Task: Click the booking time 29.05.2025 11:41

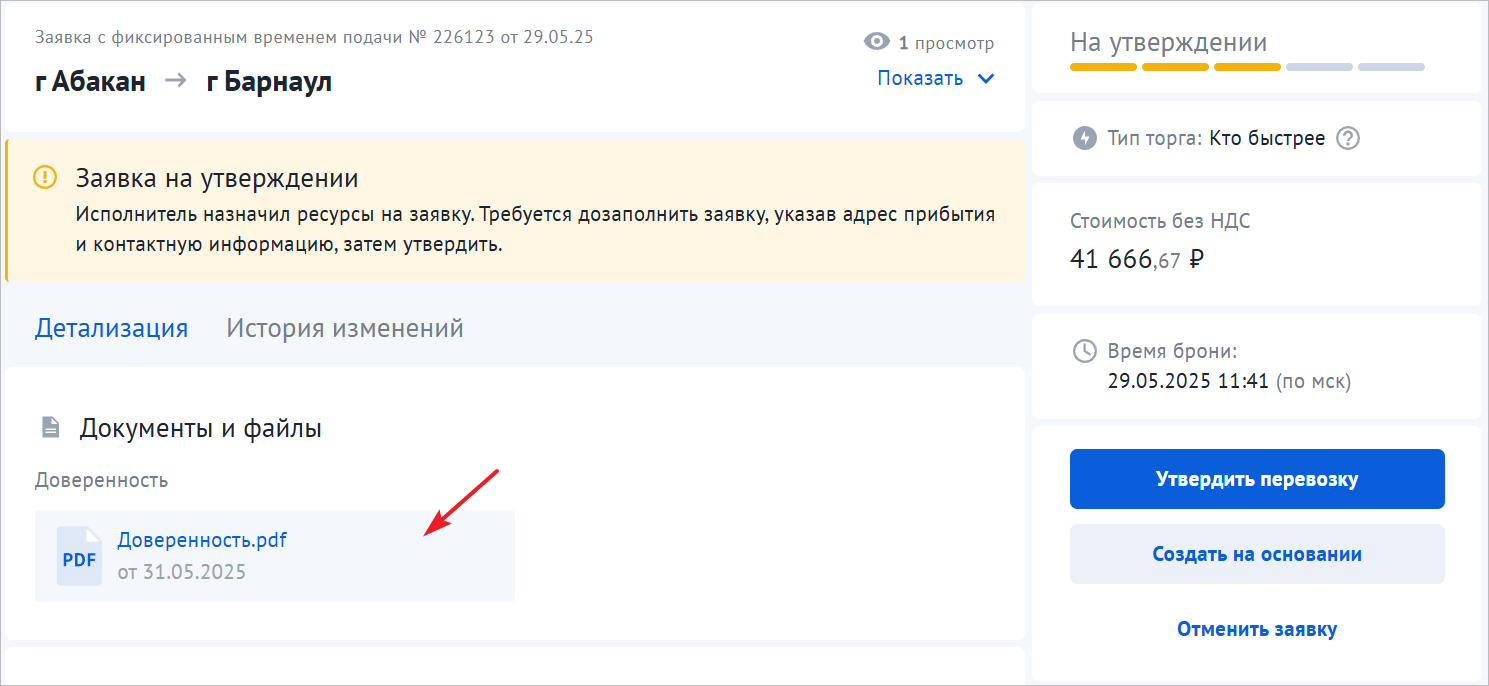Action: click(1189, 381)
